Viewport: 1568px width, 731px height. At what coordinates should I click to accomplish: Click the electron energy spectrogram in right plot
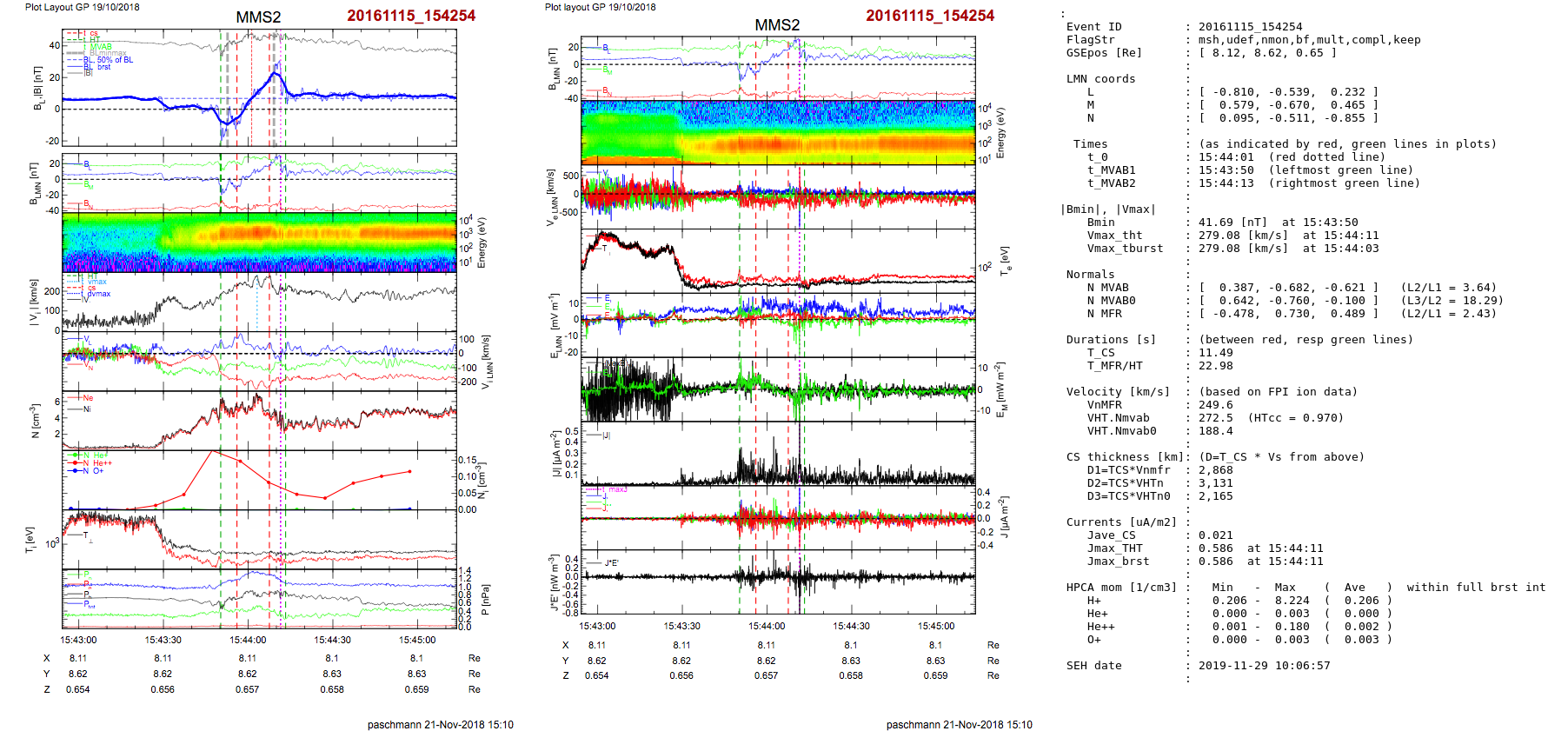[778, 132]
